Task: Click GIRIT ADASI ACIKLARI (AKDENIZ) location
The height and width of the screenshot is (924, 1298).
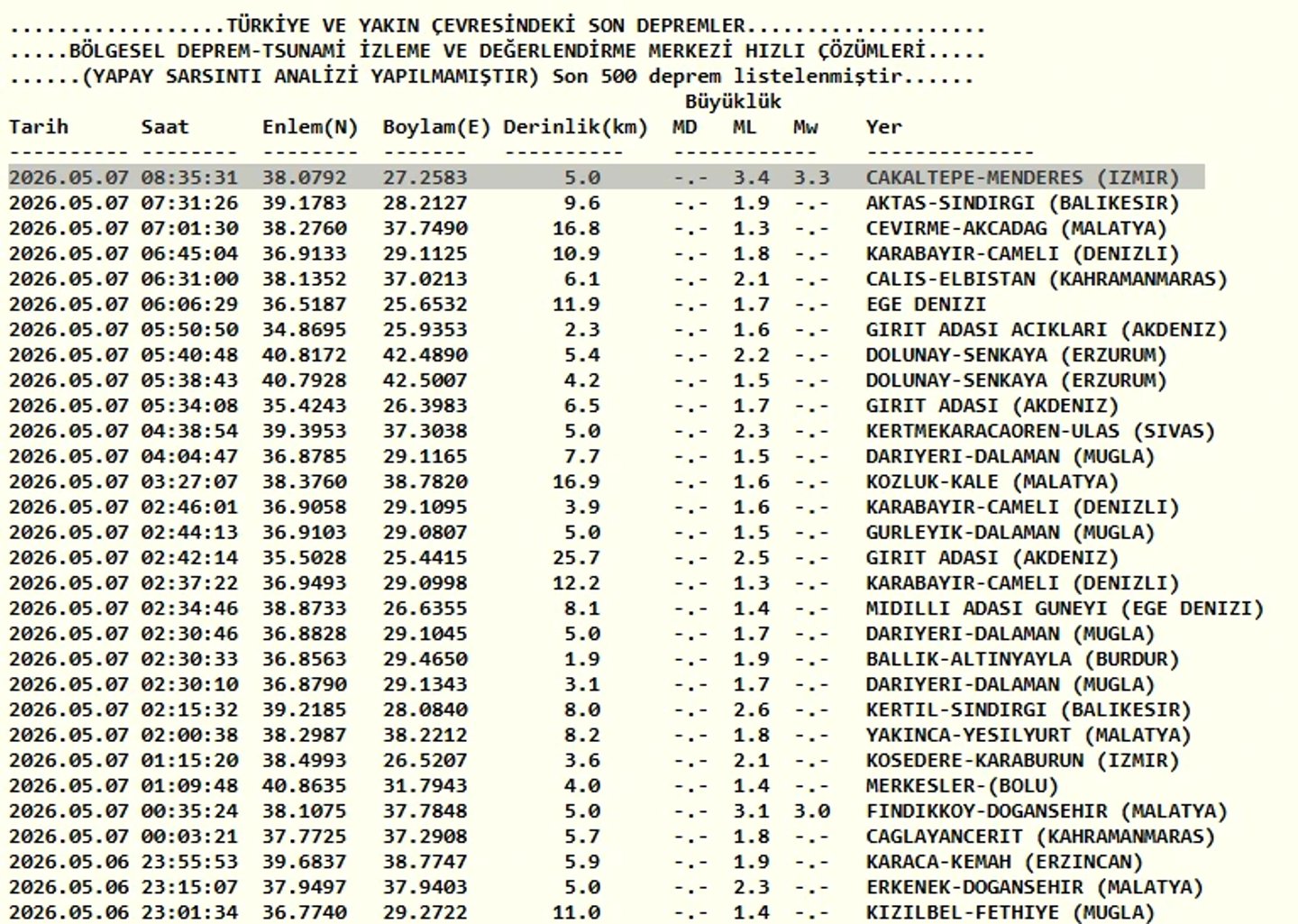Action: pos(1047,329)
